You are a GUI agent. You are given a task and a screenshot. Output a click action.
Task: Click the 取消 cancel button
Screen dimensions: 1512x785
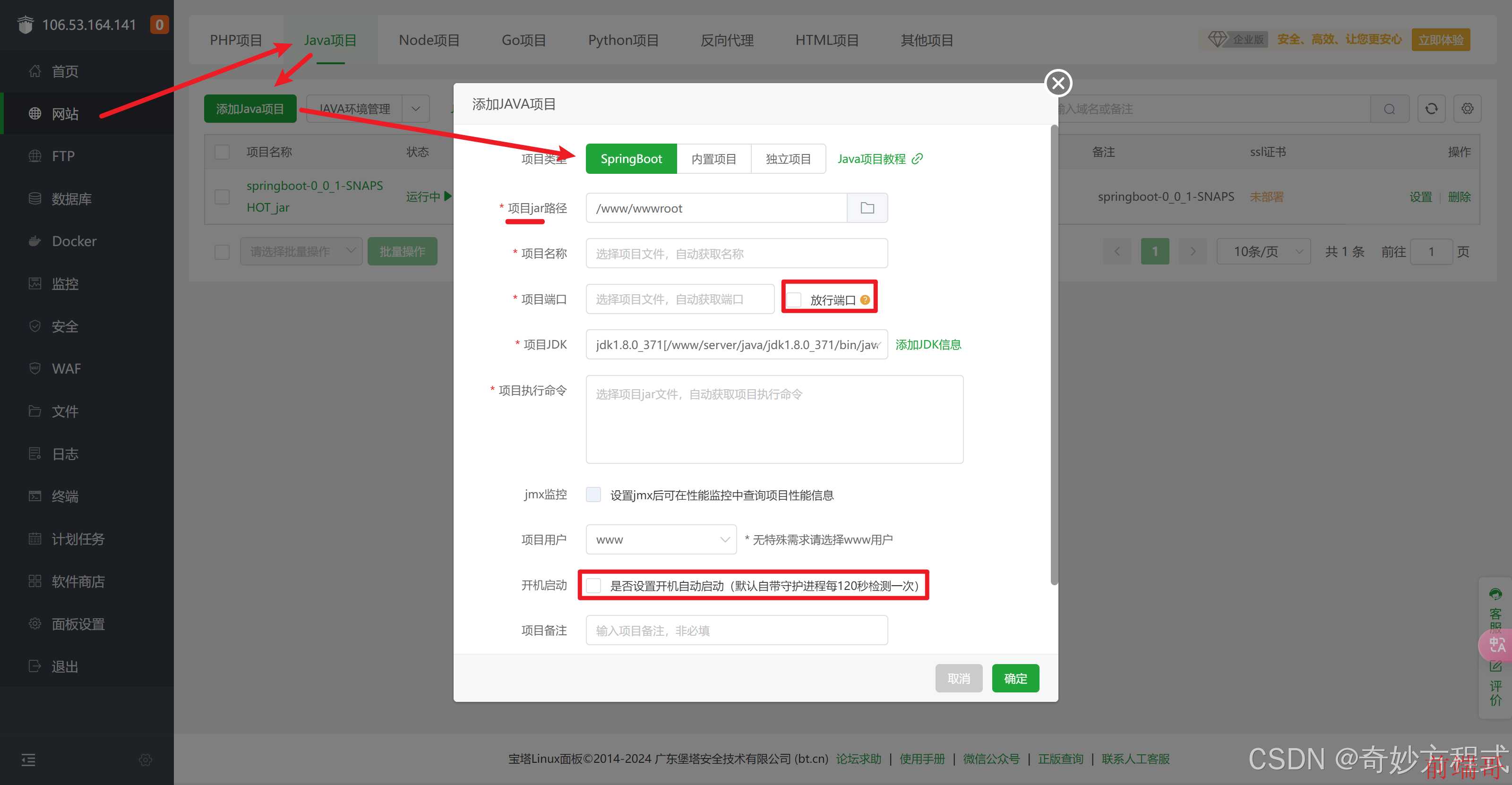point(959,678)
